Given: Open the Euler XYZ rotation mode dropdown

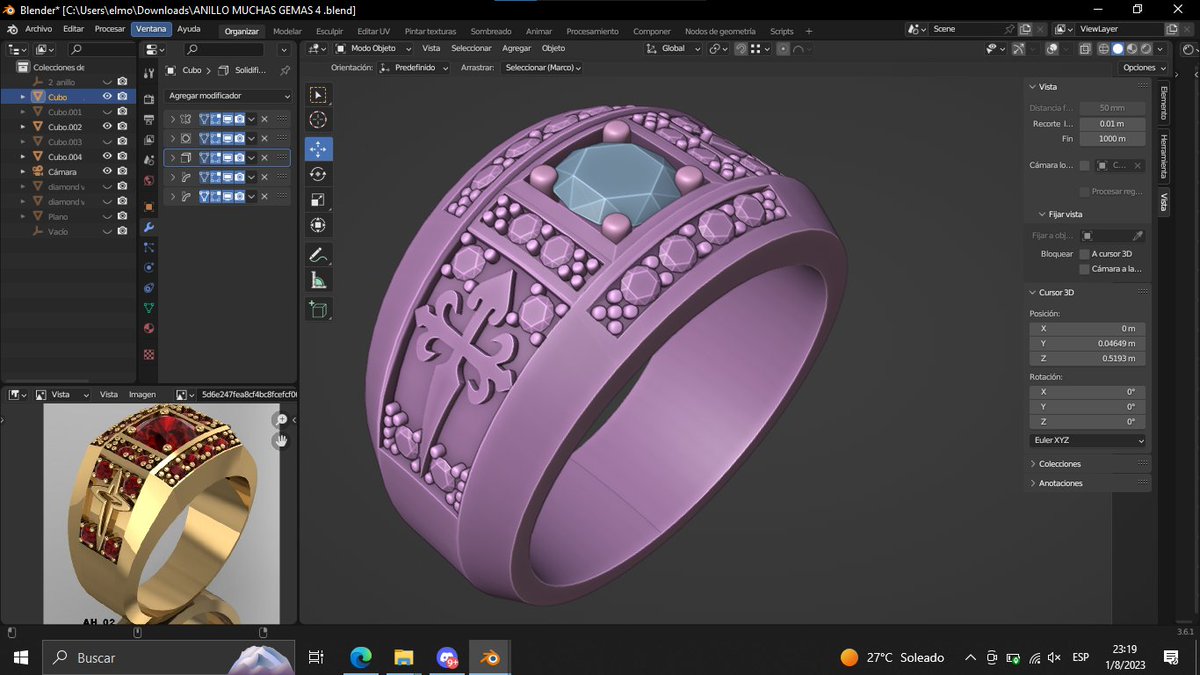Looking at the screenshot, I should [1088, 440].
